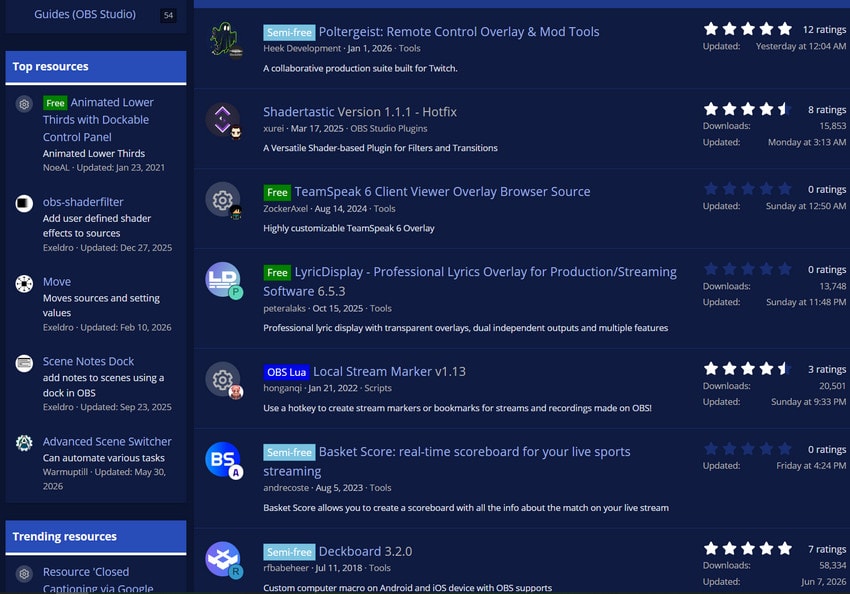
Task: Click the 54 count badge beside Guides
Action: 169,15
